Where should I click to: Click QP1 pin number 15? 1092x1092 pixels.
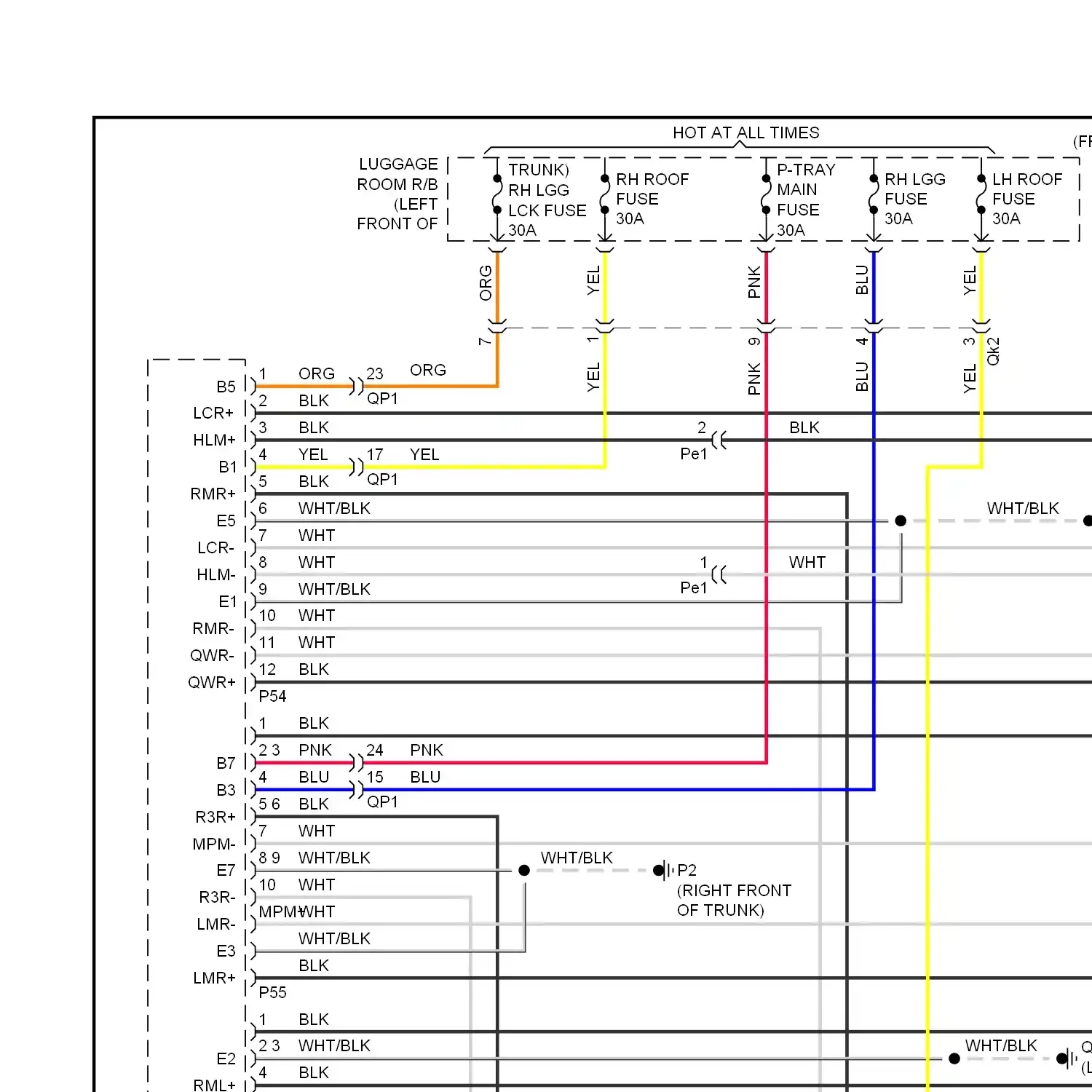click(374, 778)
